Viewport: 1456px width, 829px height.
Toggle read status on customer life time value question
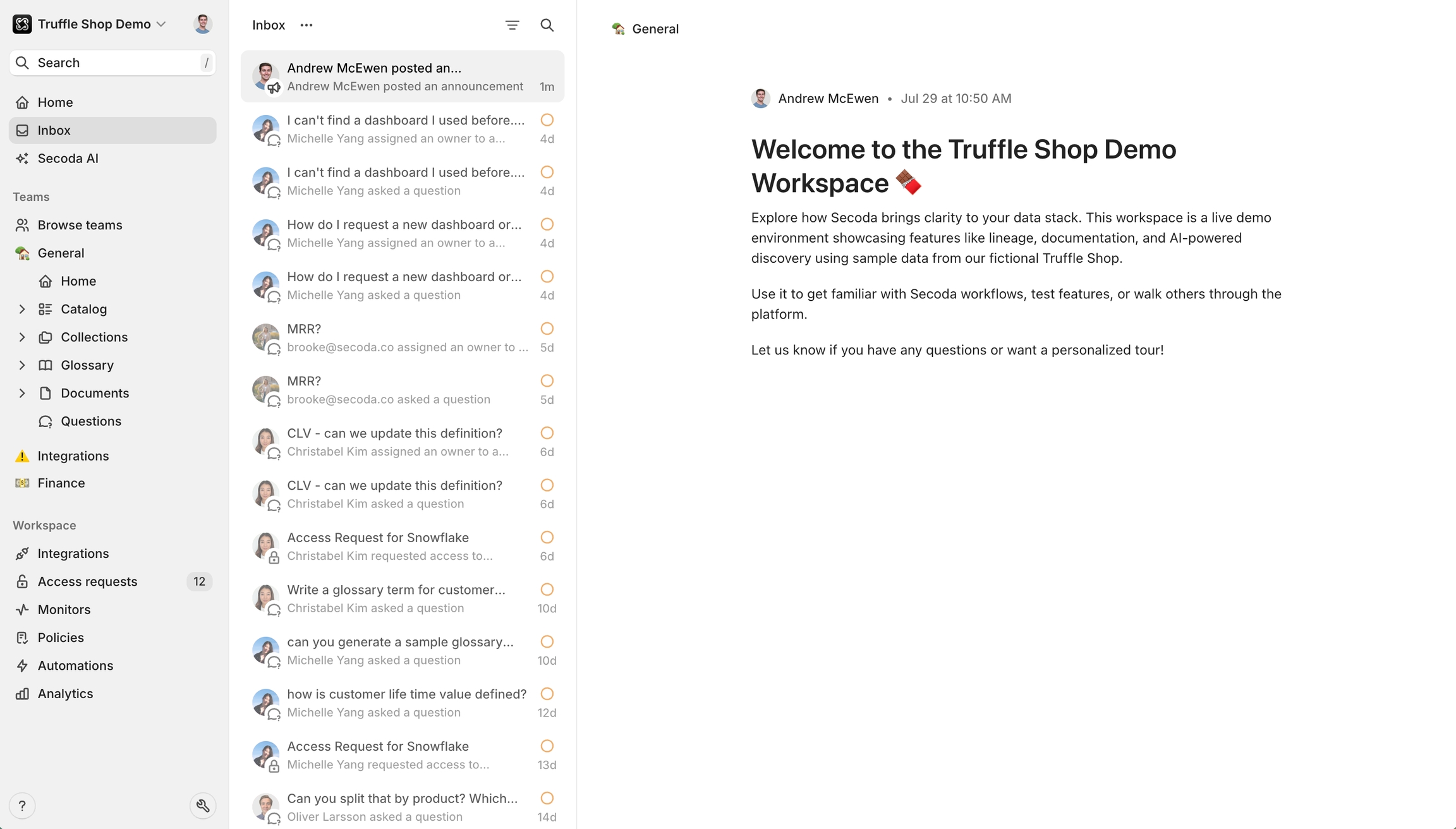(x=547, y=694)
